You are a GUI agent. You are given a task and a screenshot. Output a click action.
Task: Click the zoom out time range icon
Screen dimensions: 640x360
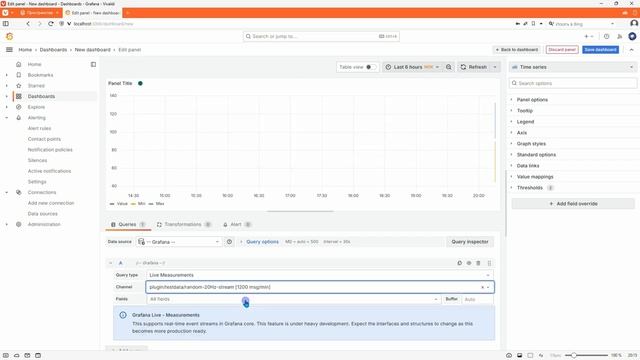[x=449, y=67]
